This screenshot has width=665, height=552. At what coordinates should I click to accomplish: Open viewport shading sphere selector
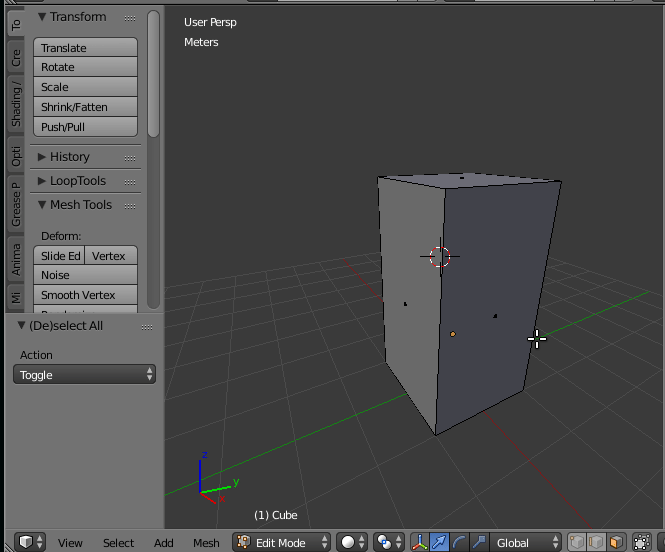coord(352,542)
